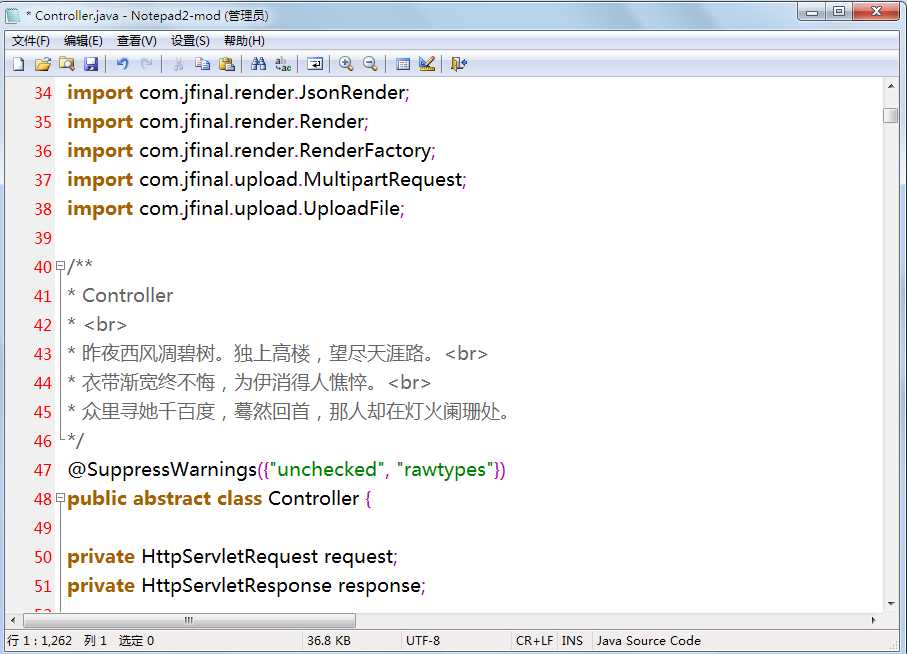Click the * Controller comment on line 41
The width and height of the screenshot is (907, 654).
click(x=120, y=295)
